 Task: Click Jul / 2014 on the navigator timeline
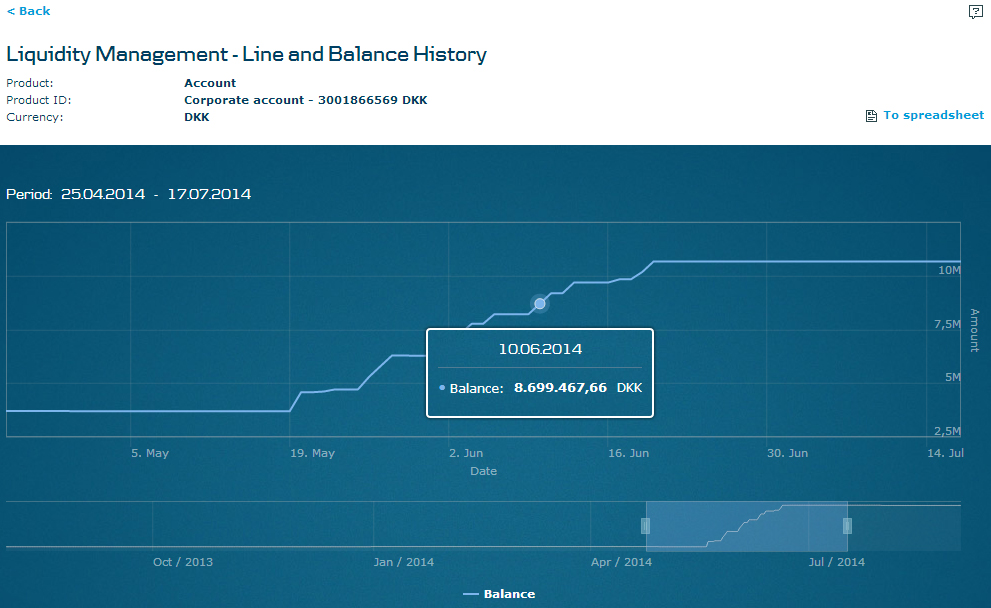coord(836,562)
